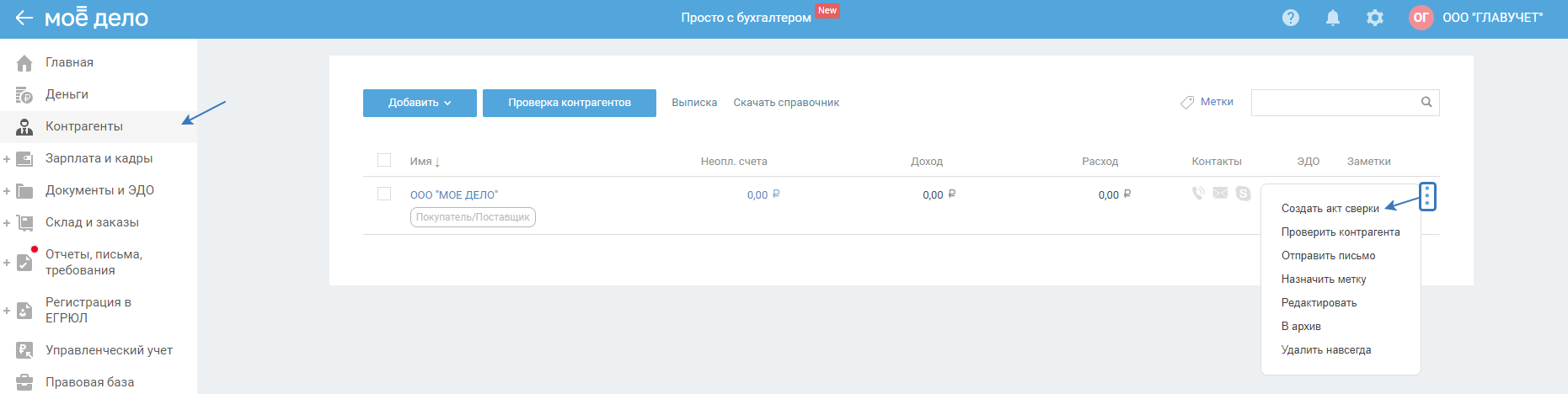Select Отправить письмо menu item
Viewport: 1568px width, 394px height.
pyautogui.click(x=1328, y=256)
